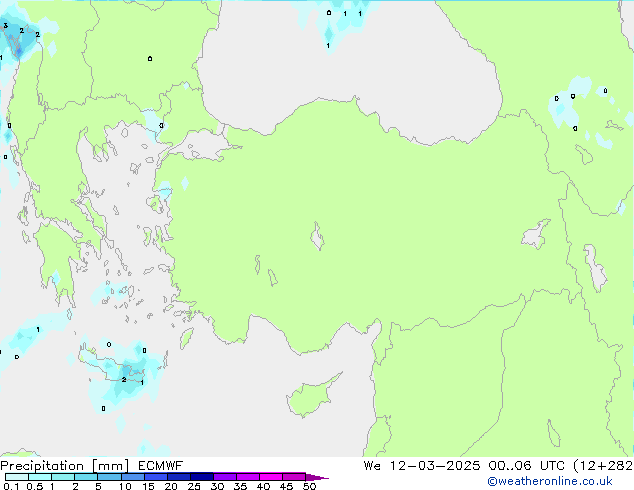Viewport: 634px width, 490px height.
Task: Click the island of Cyprus on map
Action: pos(311,397)
